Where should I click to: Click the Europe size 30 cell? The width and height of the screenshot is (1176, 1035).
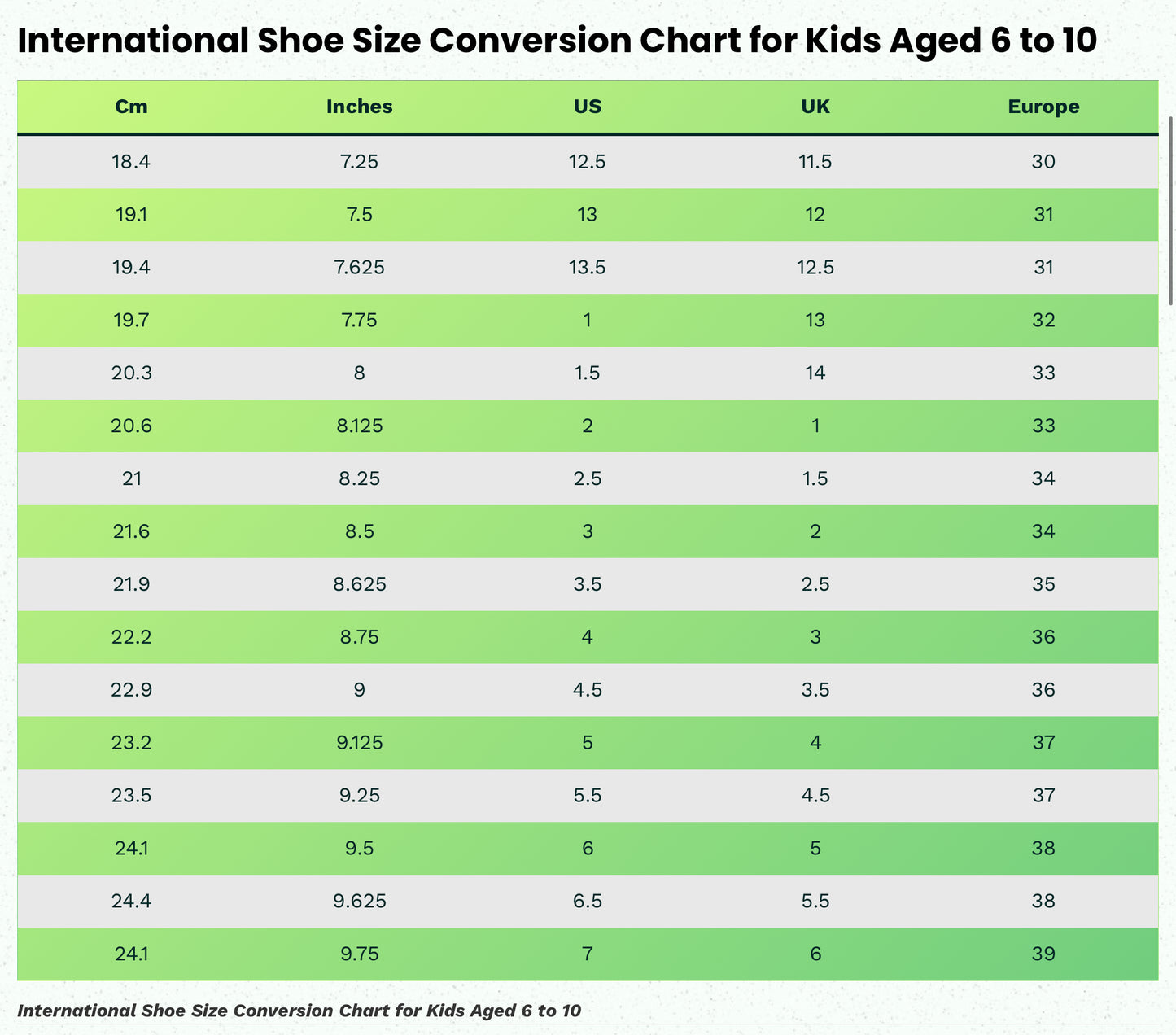(1043, 162)
